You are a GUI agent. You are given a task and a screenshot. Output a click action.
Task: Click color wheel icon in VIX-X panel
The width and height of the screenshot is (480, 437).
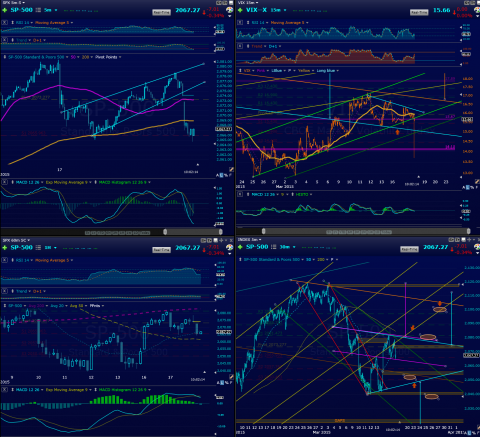point(477,11)
